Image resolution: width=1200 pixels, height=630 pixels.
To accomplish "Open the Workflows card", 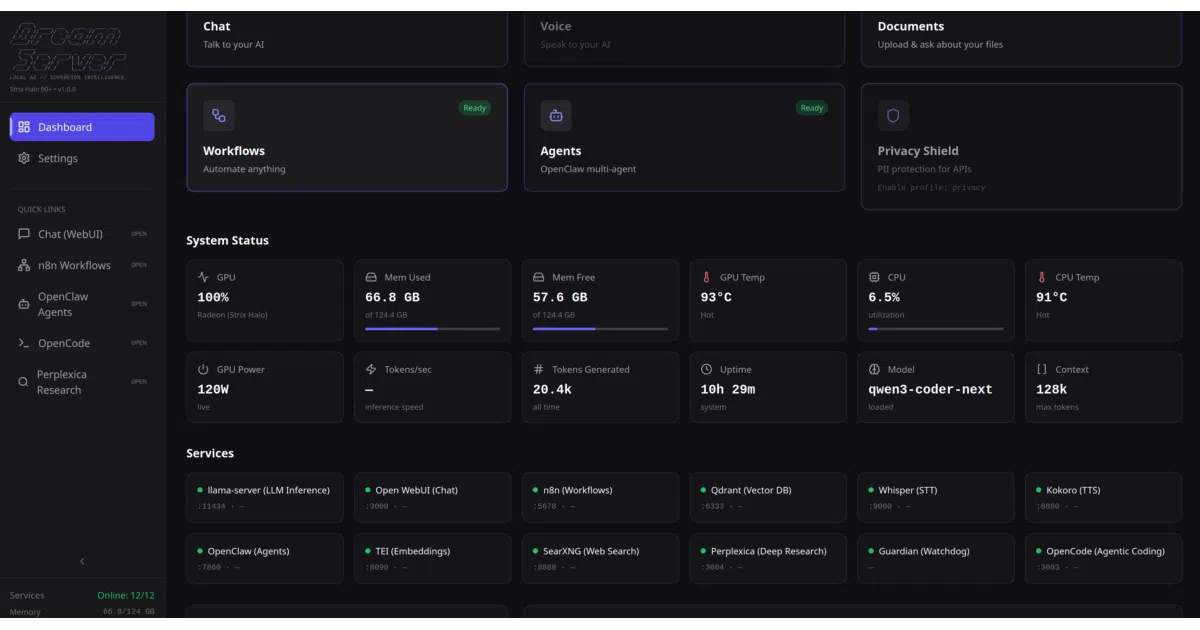I will click(347, 137).
